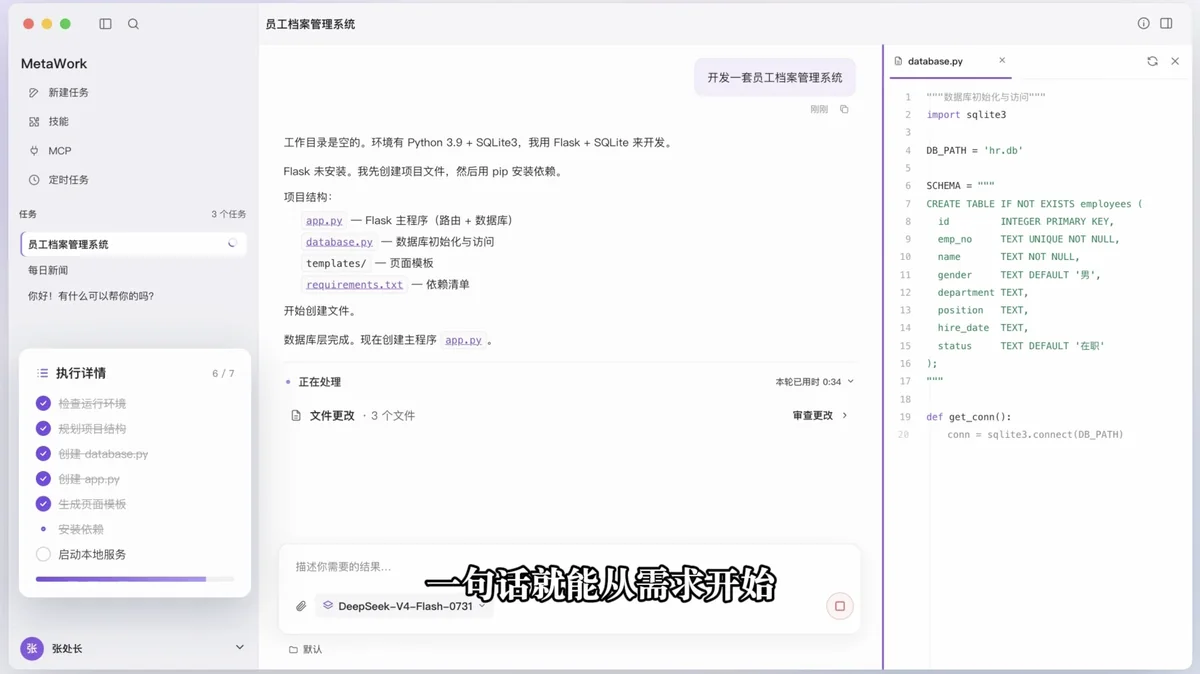Refresh the database.py preview
Image resolution: width=1200 pixels, height=674 pixels.
tap(1152, 61)
